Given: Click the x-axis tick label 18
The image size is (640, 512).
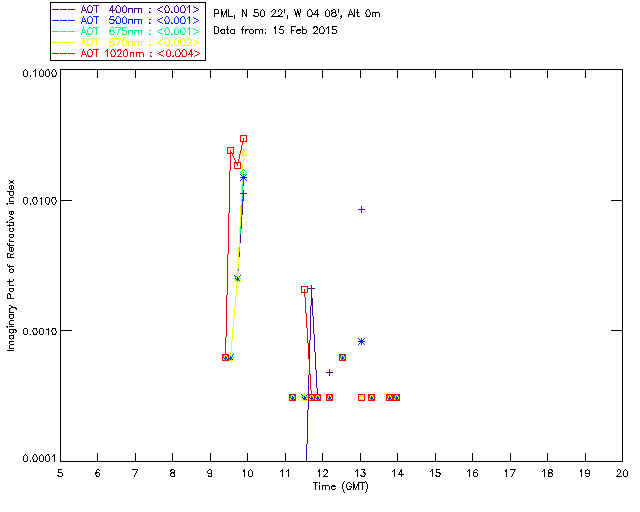Looking at the screenshot, I should 547,473.
